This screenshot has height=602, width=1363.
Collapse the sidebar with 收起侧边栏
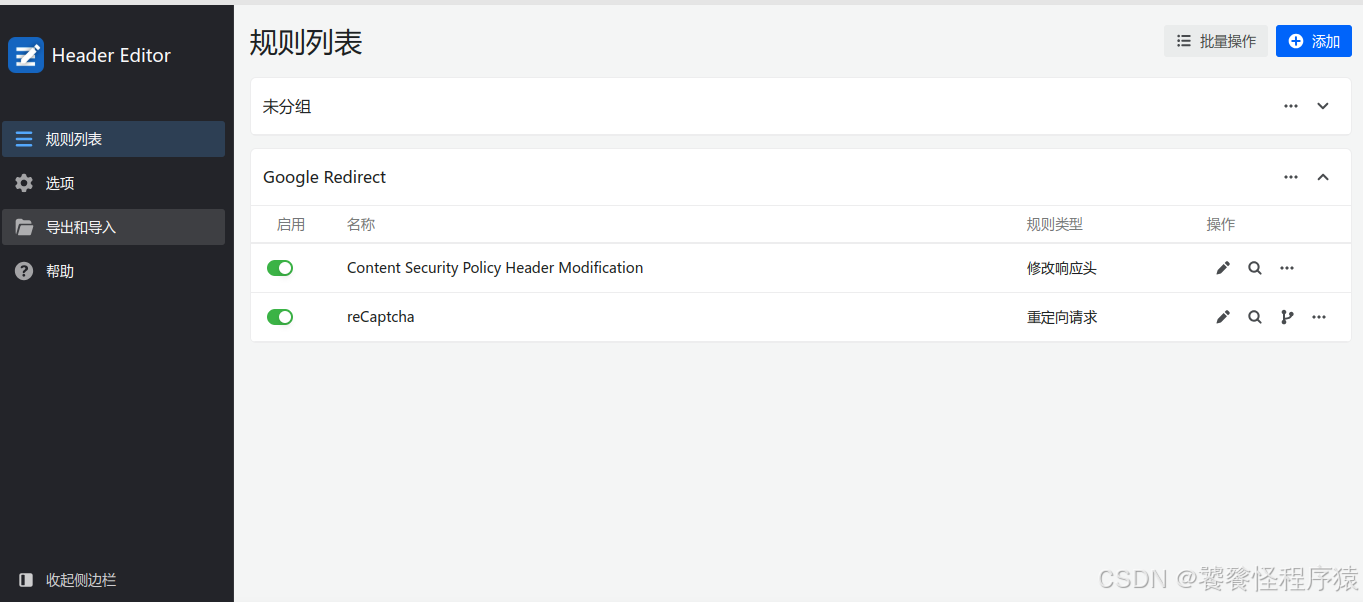click(x=68, y=580)
